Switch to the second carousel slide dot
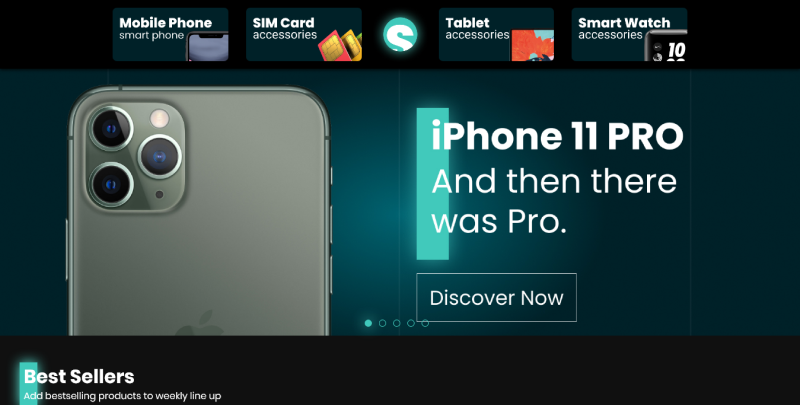Screen dimensions: 800x406 pos(383,323)
